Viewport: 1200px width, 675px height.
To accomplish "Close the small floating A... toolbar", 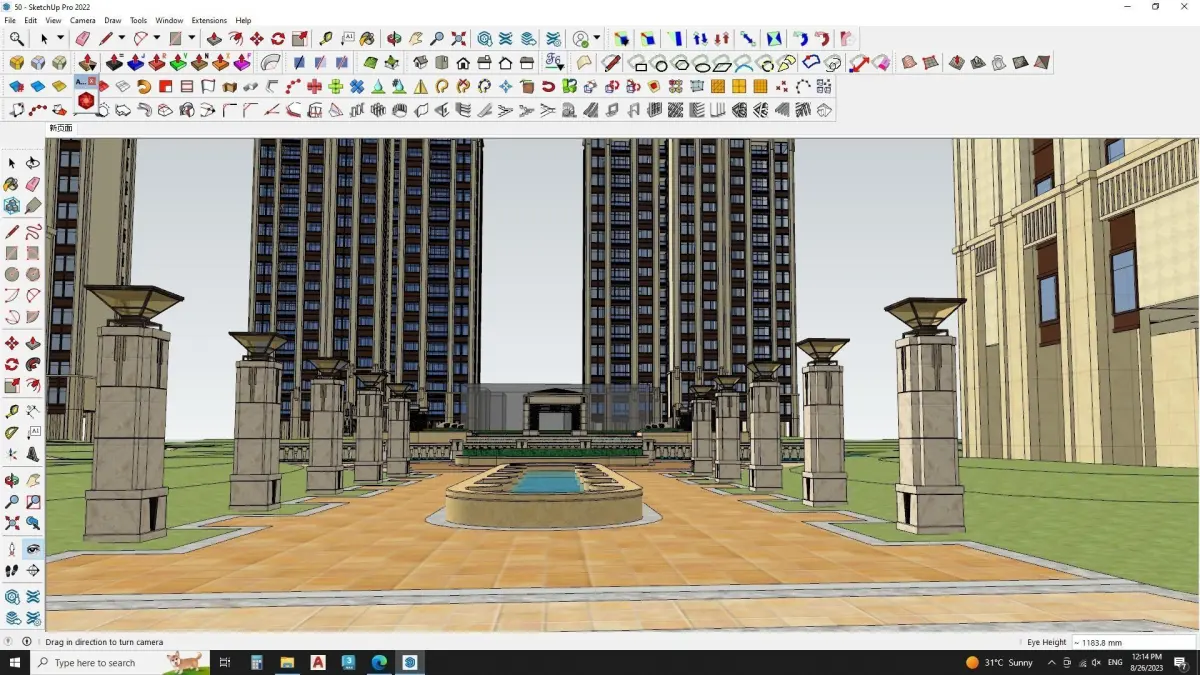I will point(92,80).
